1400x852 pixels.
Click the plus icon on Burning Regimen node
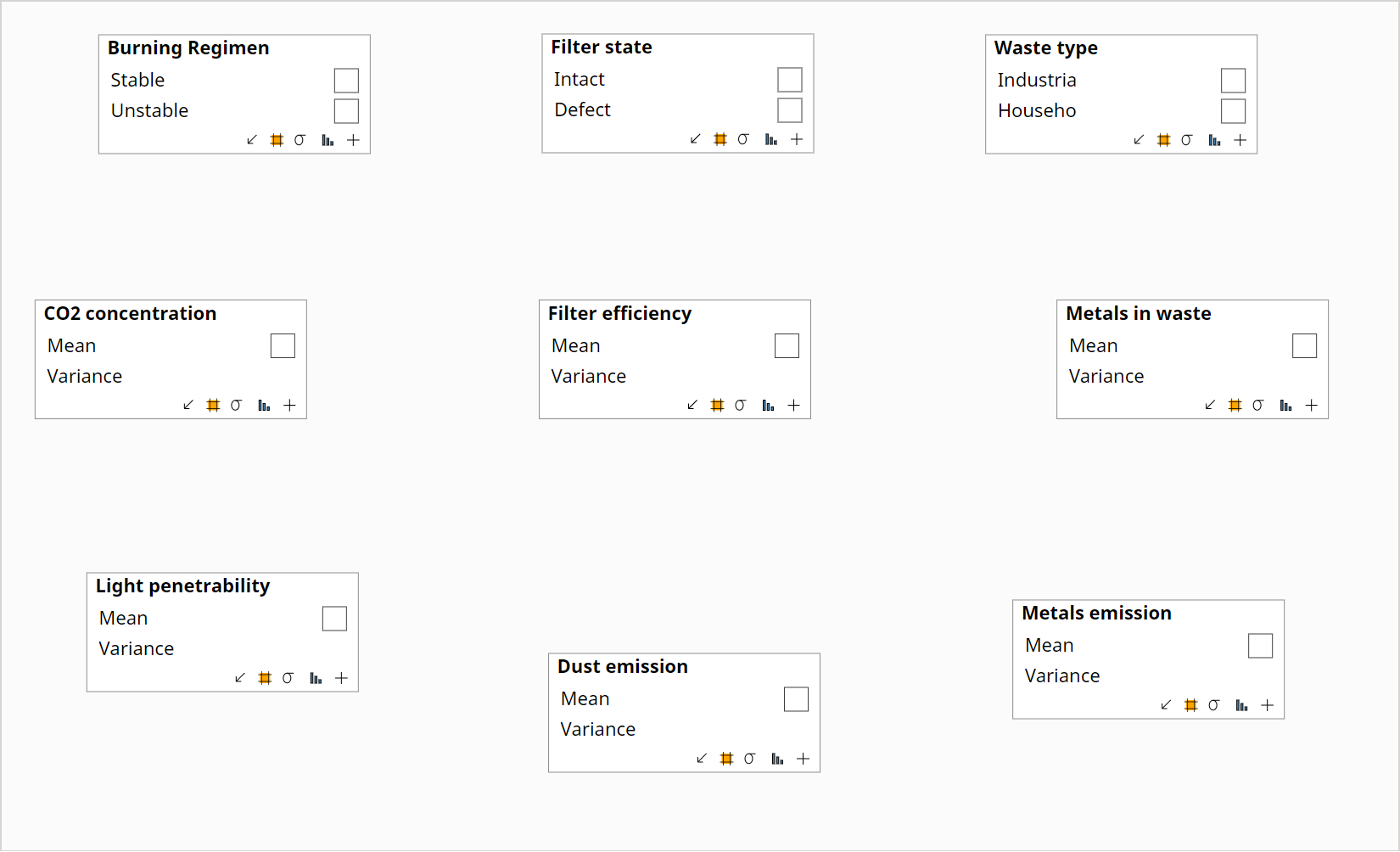point(353,140)
